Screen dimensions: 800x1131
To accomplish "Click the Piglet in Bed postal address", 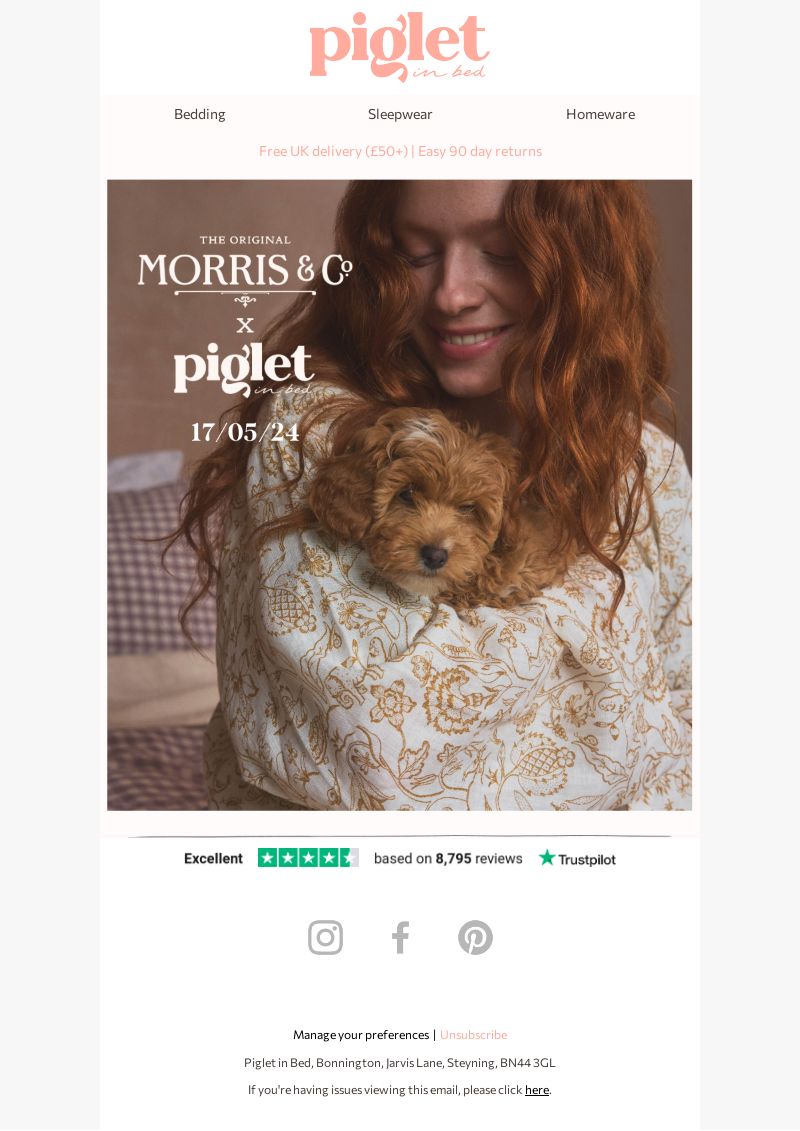I will pyautogui.click(x=400, y=1062).
